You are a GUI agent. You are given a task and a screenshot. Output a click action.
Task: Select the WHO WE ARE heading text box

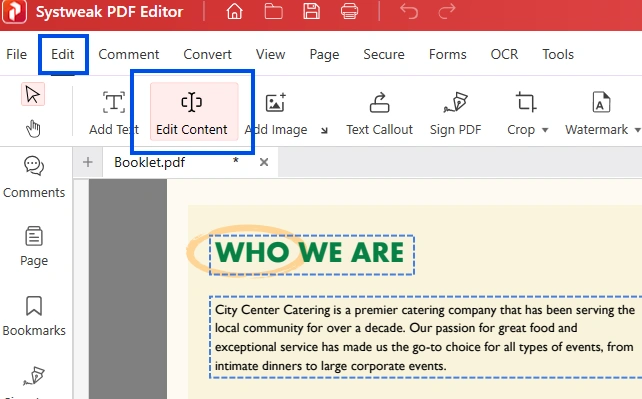coord(312,255)
